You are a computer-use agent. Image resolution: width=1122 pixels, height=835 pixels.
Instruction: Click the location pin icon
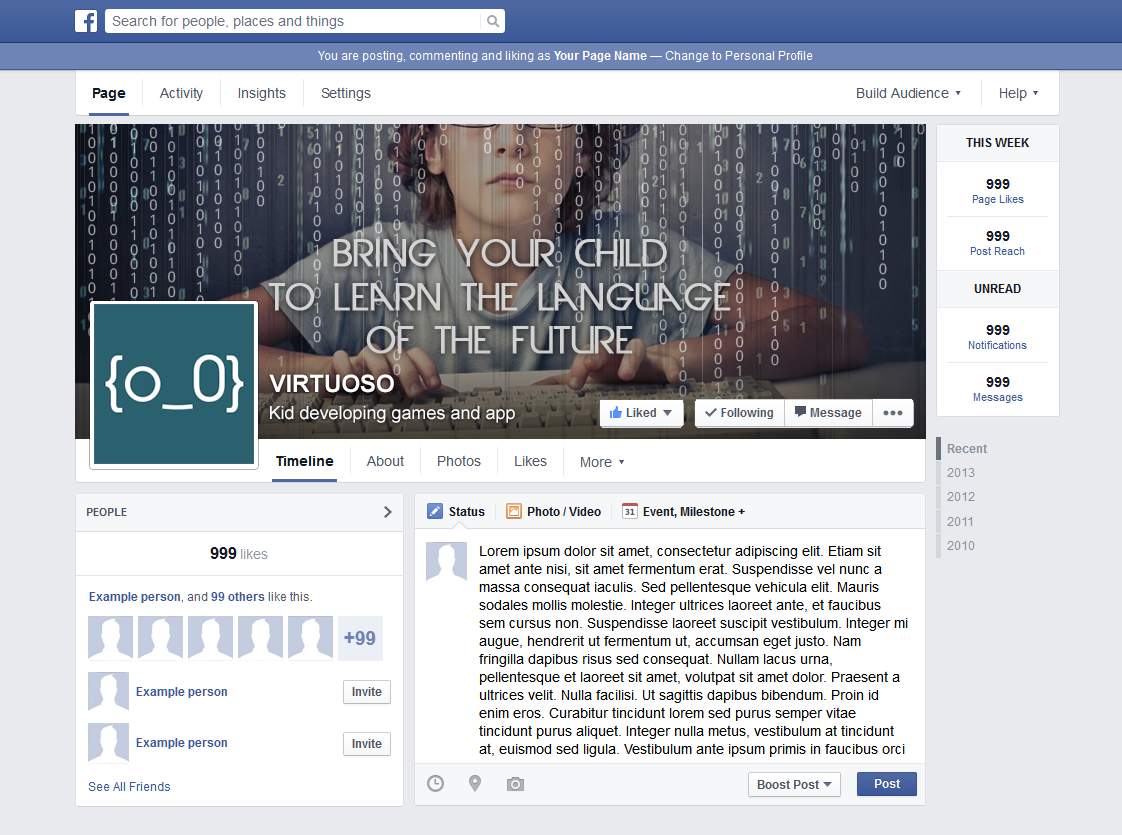474,783
